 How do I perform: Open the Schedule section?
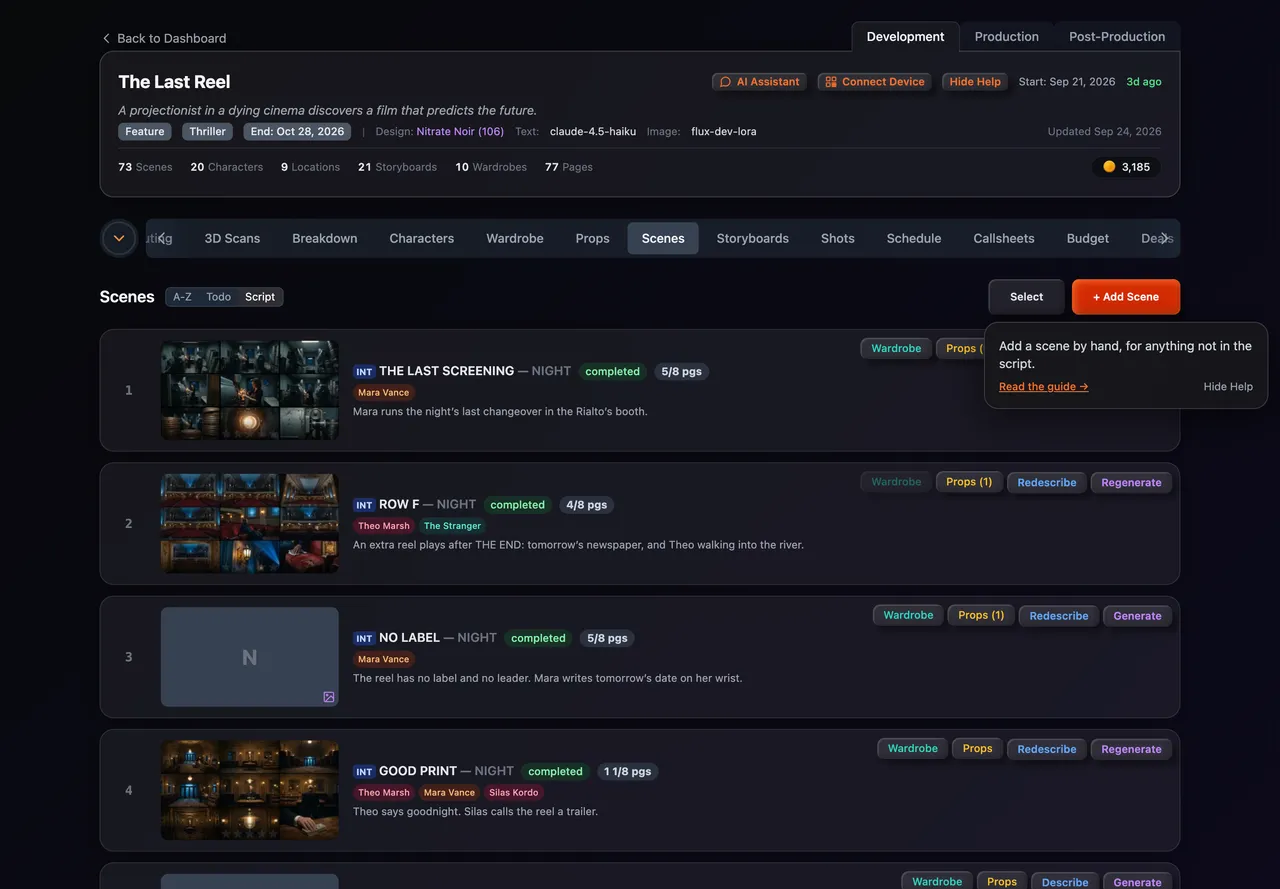point(914,238)
